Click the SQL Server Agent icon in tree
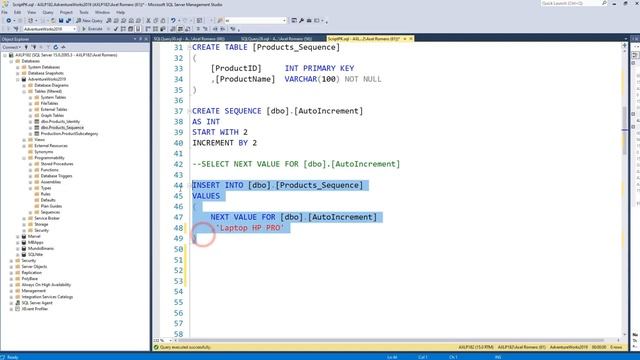The width and height of the screenshot is (640, 360). (x=18, y=303)
